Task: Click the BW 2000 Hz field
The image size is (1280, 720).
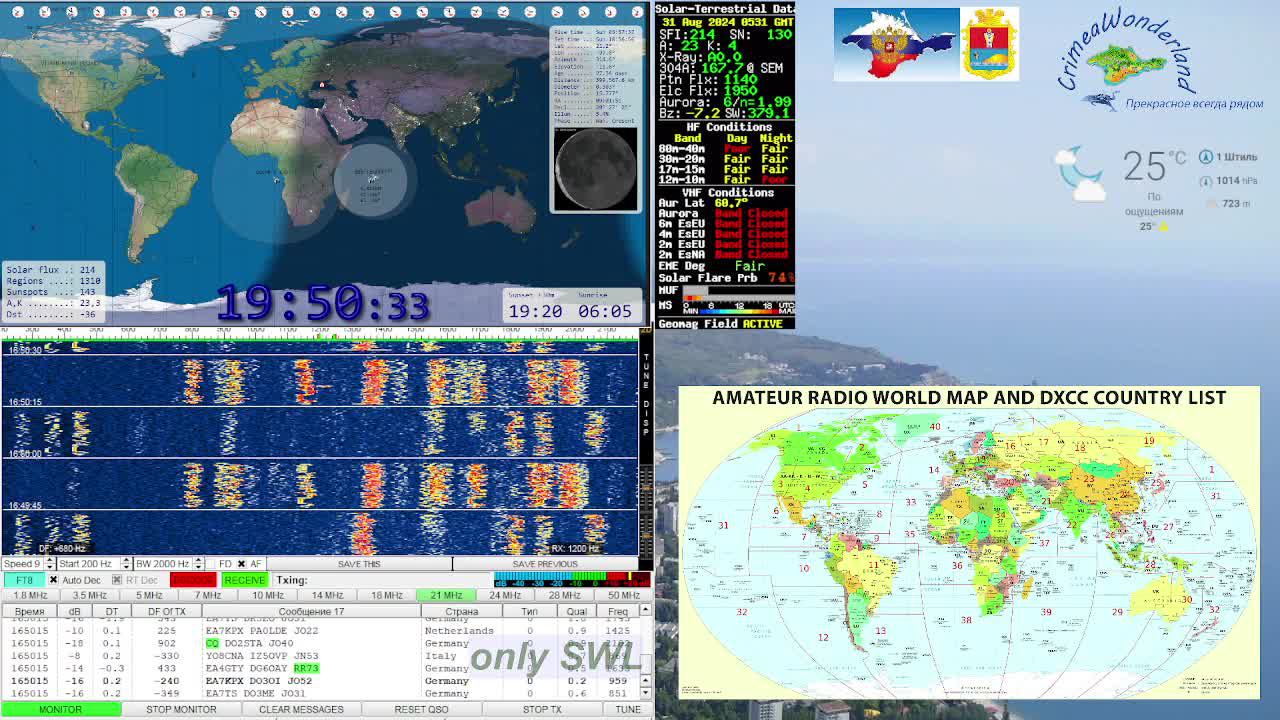Action: (x=164, y=564)
